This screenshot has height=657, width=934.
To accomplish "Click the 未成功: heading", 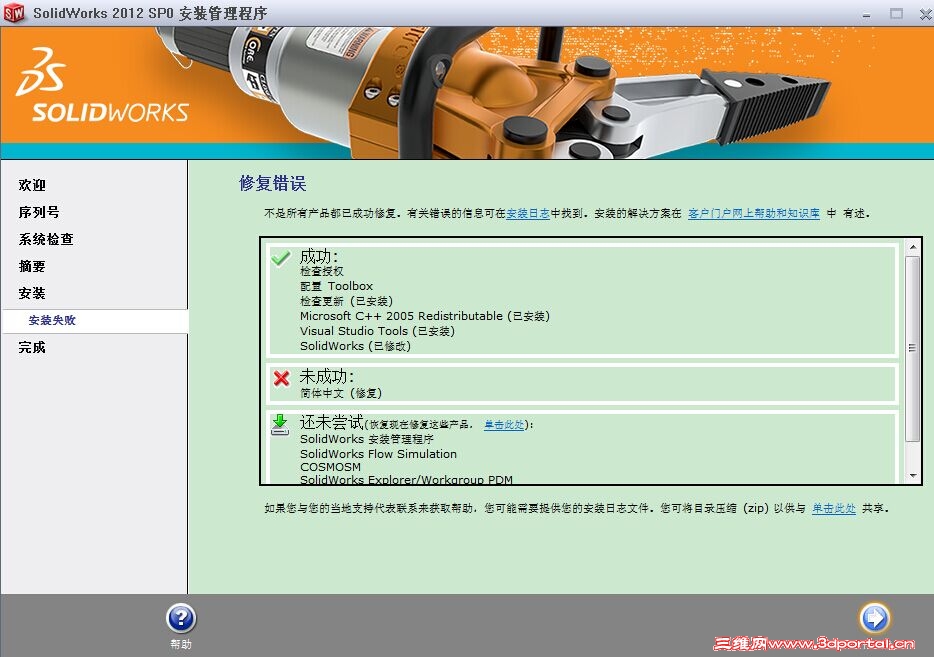I will tap(326, 376).
